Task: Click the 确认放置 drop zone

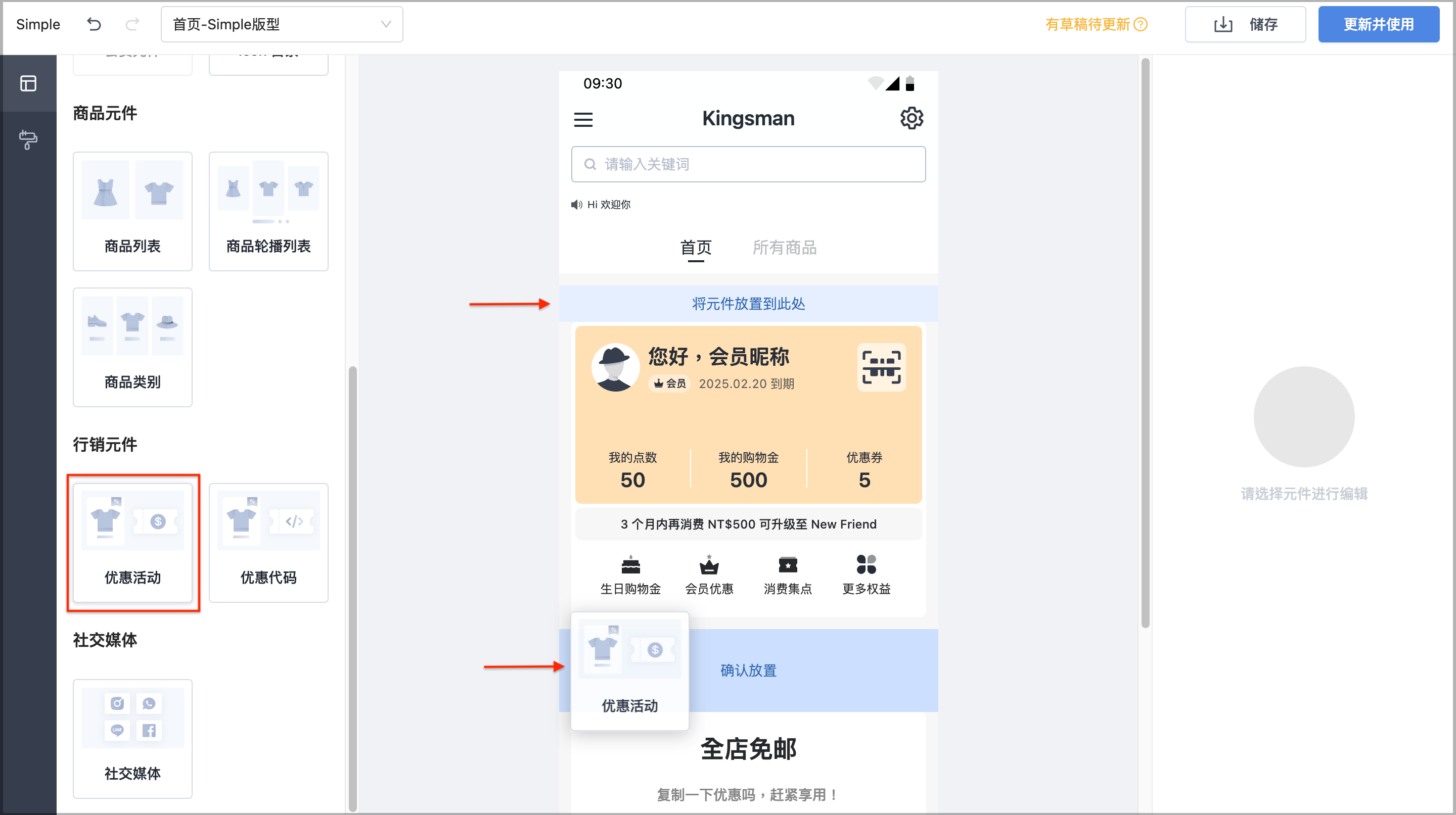Action: (748, 670)
